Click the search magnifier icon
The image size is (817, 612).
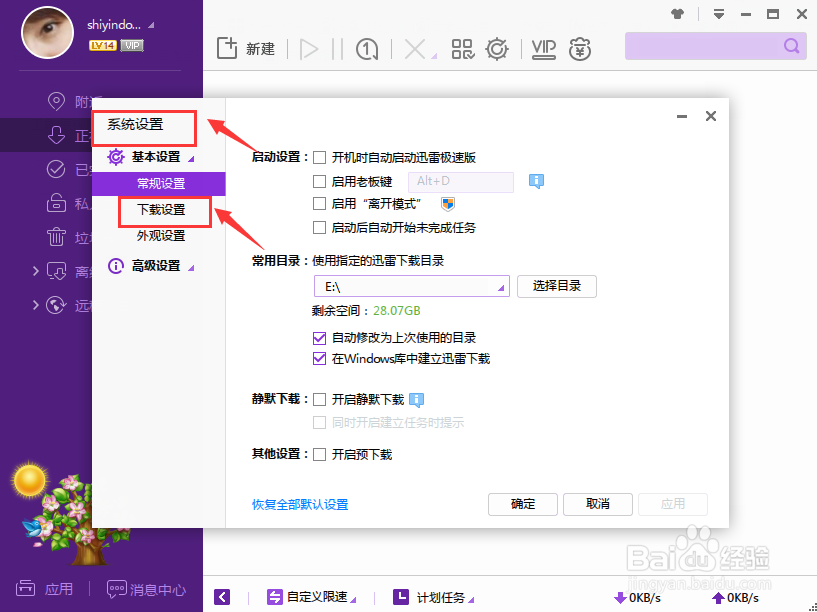pos(791,46)
